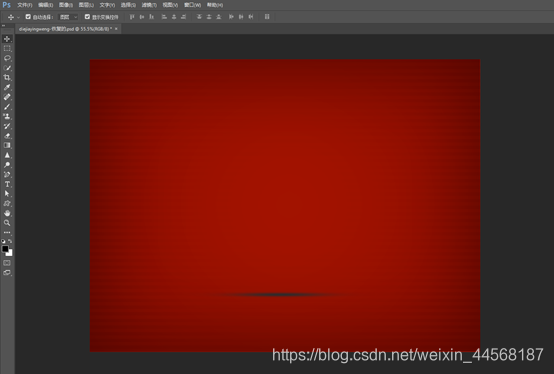Select the Clone Stamp tool
The image size is (554, 374).
pyautogui.click(x=7, y=116)
